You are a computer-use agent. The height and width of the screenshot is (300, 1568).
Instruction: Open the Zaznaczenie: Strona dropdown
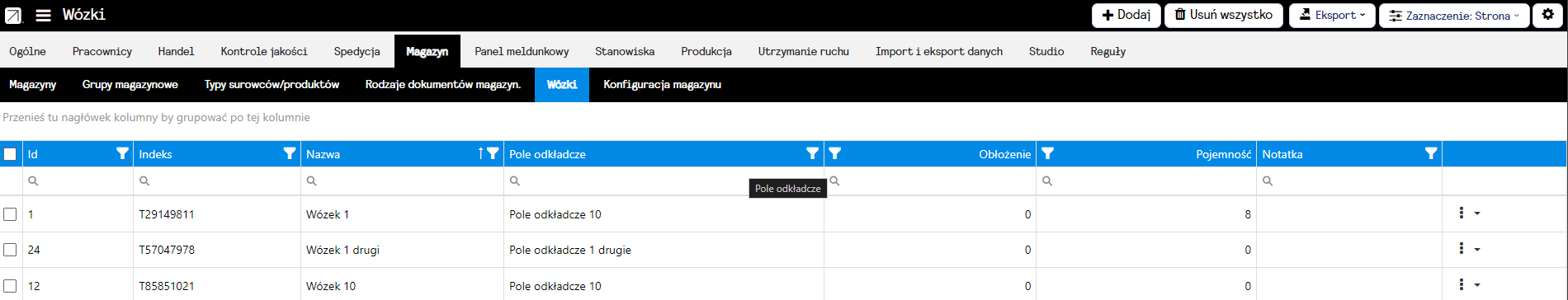[1454, 16]
